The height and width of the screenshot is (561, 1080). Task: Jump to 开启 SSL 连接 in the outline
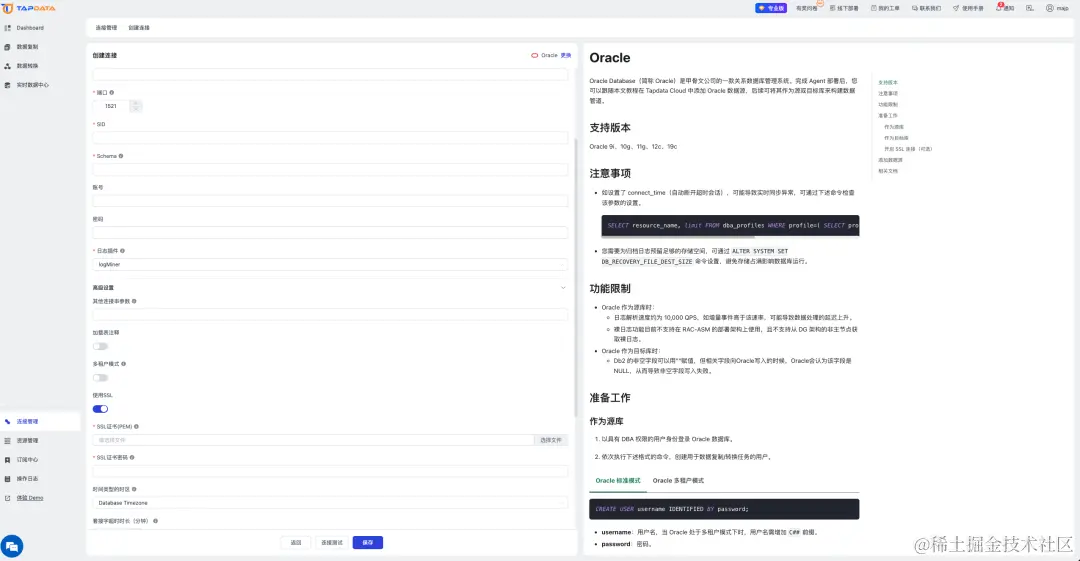pos(908,149)
